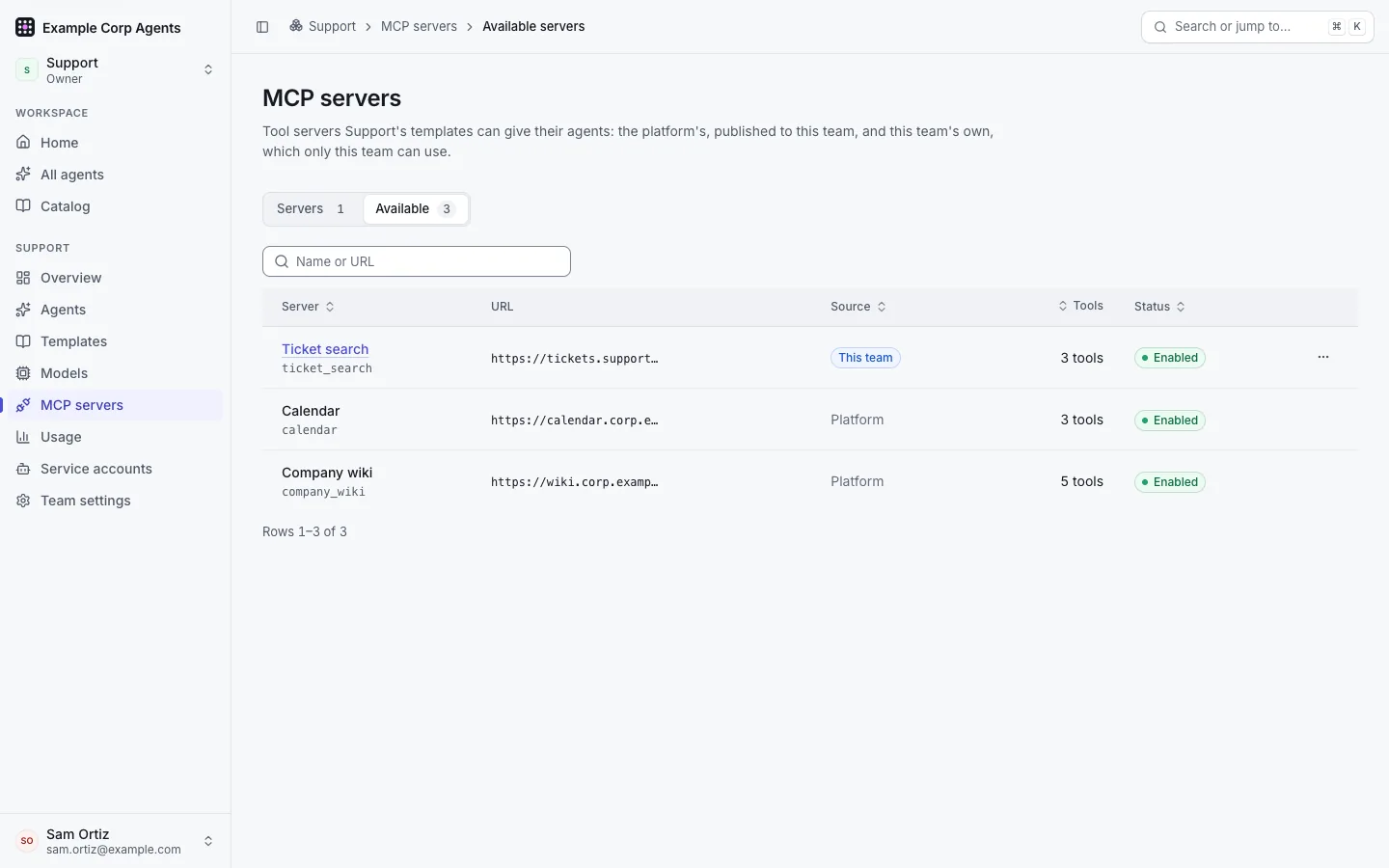1389x868 pixels.
Task: Click the Agents icon under Support
Action: [23, 310]
